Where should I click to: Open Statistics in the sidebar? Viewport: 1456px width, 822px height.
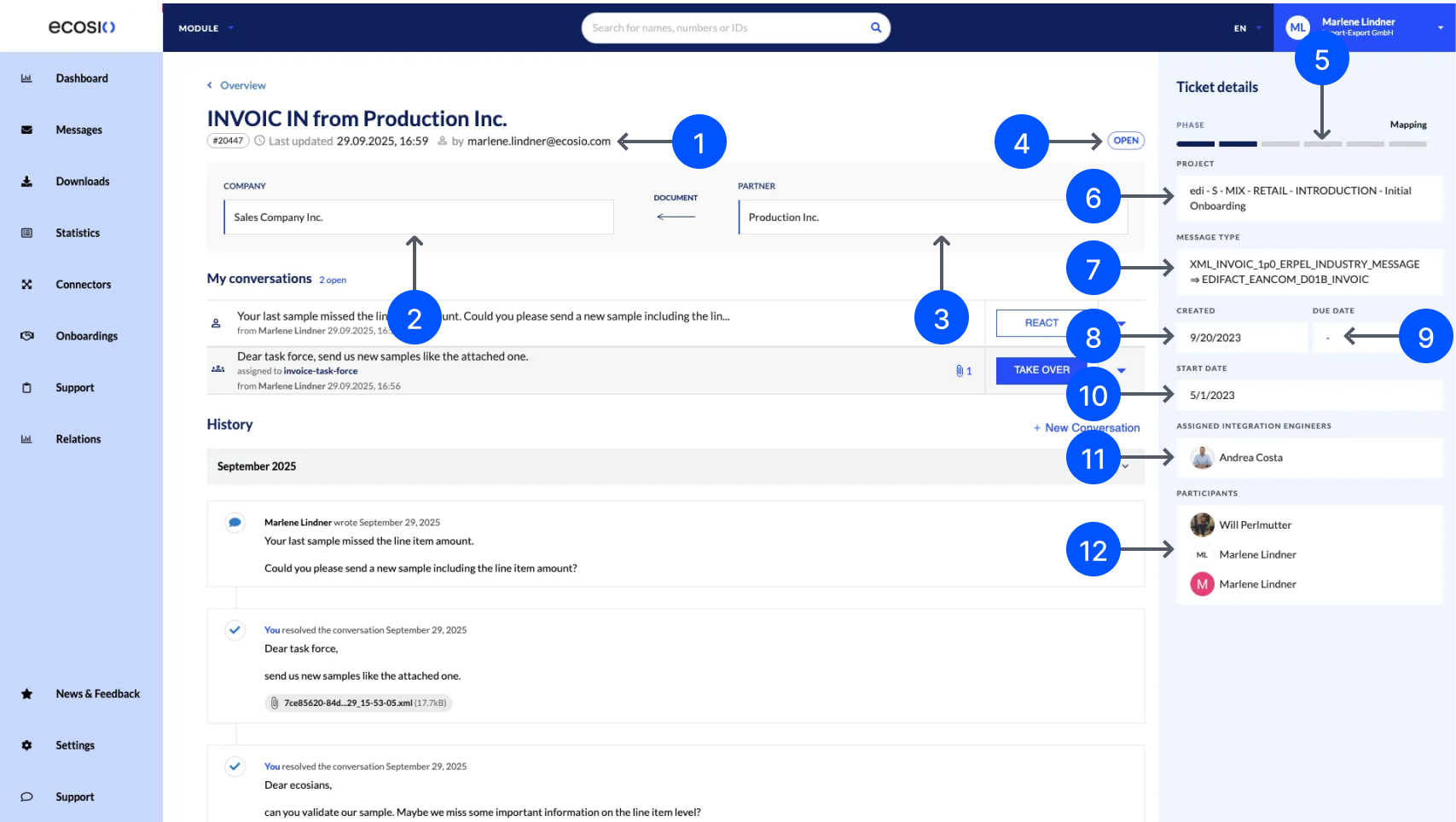coord(78,233)
